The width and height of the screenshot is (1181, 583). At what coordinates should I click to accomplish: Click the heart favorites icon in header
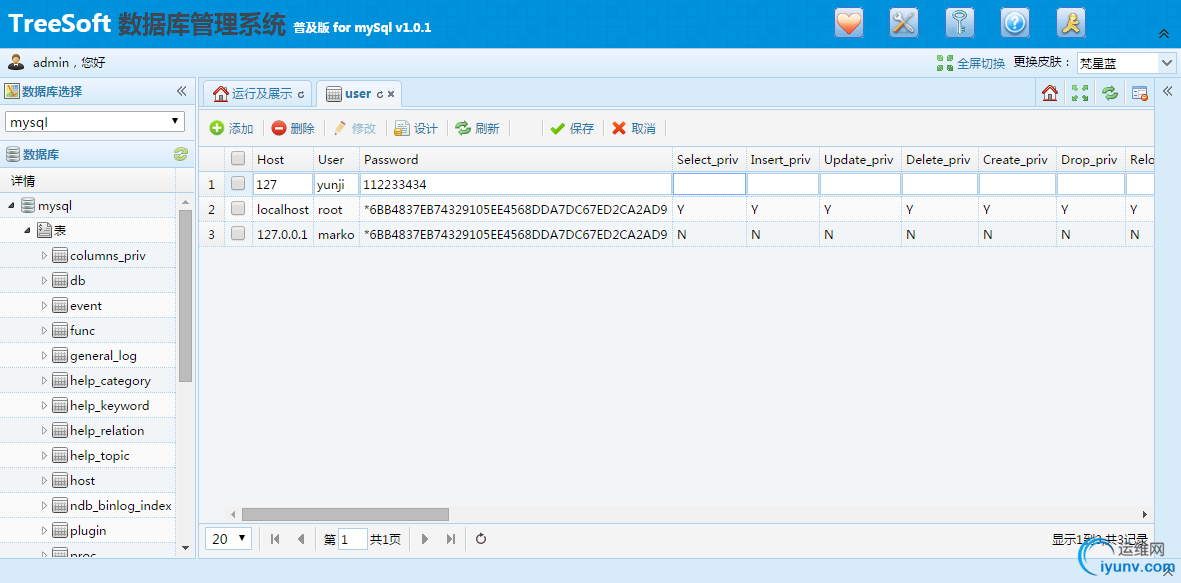pyautogui.click(x=849, y=23)
